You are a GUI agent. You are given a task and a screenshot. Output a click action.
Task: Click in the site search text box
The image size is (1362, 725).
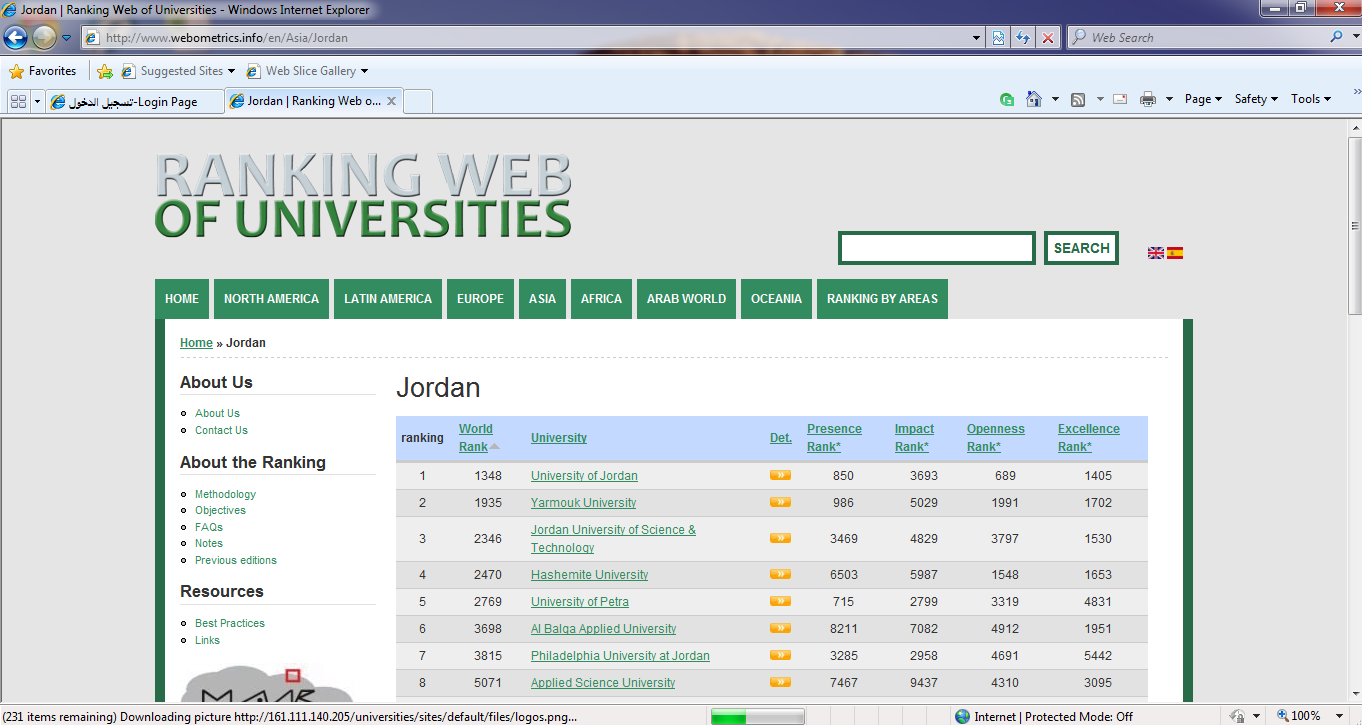(x=936, y=248)
